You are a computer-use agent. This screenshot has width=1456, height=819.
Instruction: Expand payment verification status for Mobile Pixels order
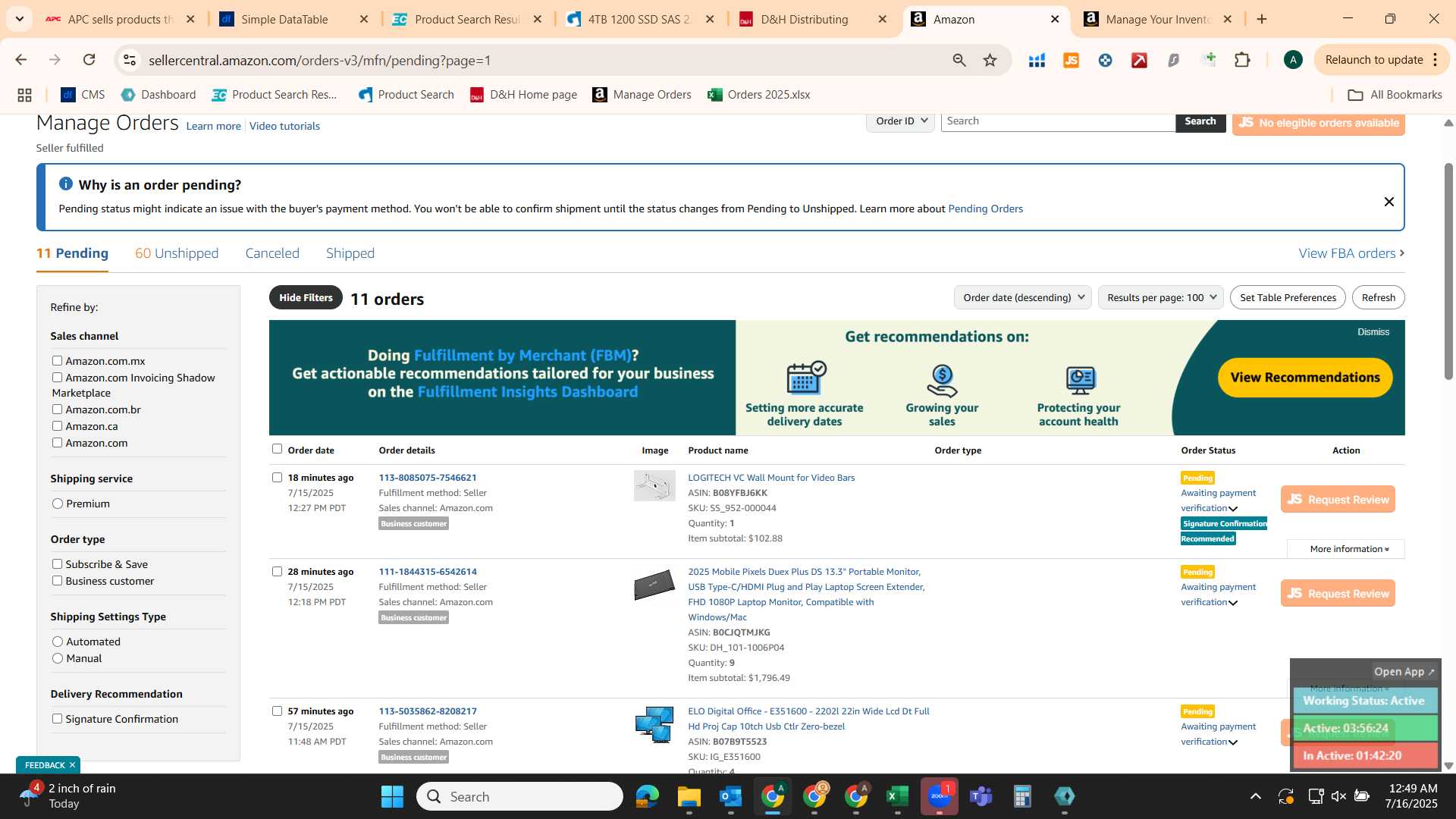coord(1233,603)
